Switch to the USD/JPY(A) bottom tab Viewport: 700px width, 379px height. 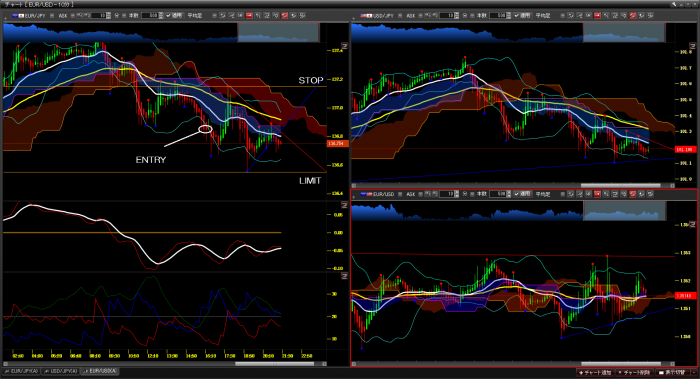click(60, 371)
